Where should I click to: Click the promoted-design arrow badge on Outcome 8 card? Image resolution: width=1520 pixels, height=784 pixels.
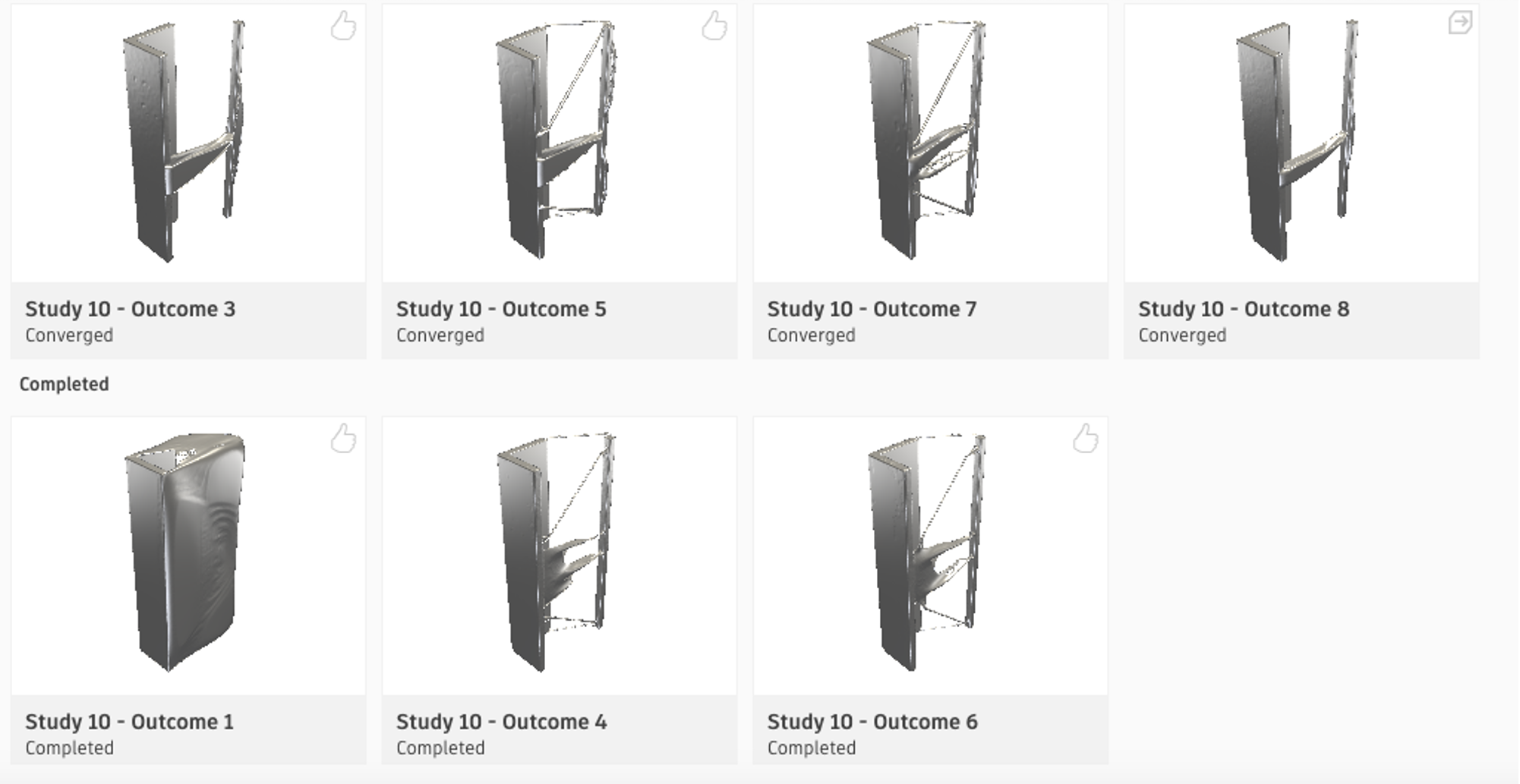coord(1462,23)
